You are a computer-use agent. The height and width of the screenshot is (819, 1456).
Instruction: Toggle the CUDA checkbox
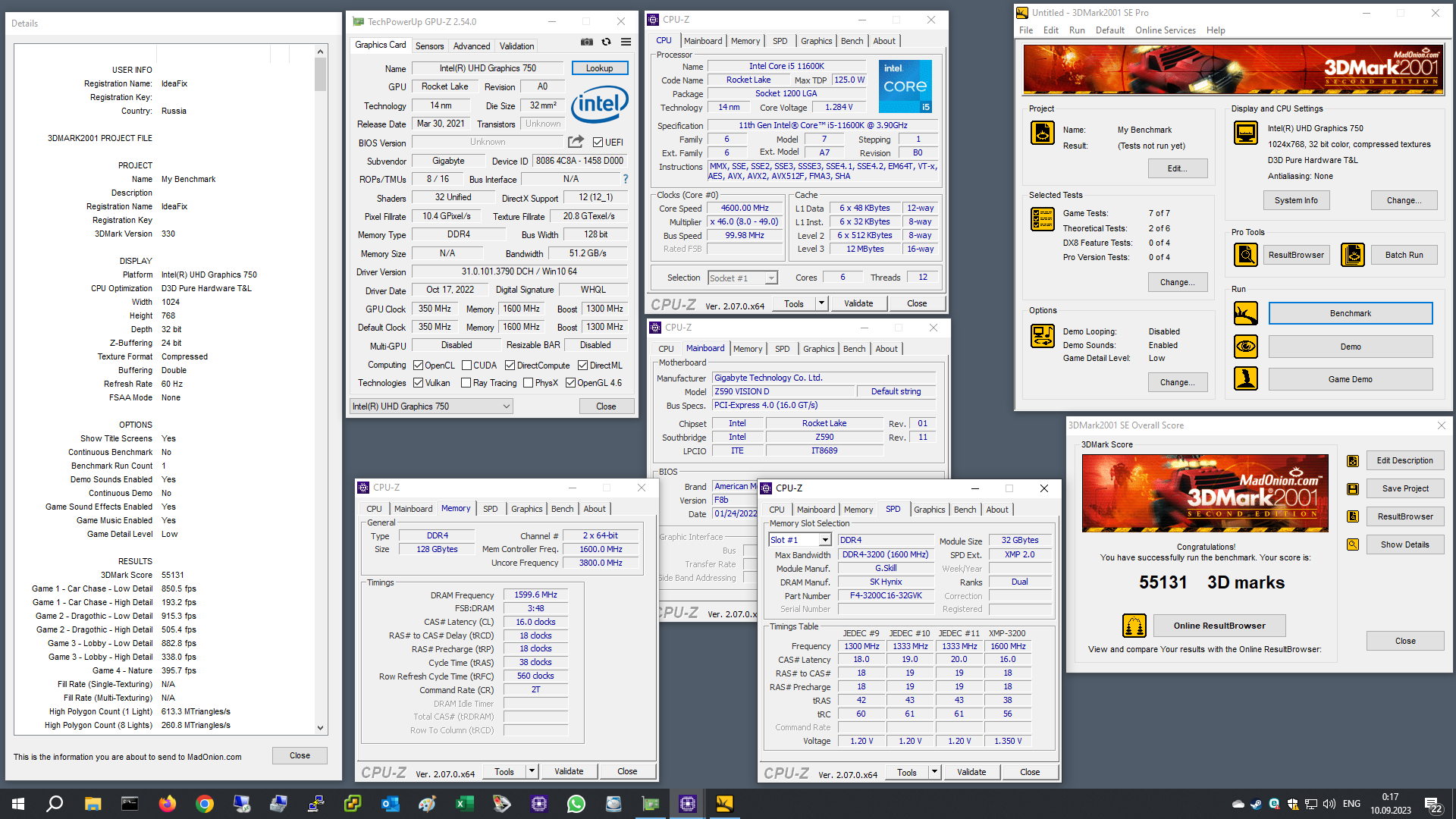[x=466, y=366]
